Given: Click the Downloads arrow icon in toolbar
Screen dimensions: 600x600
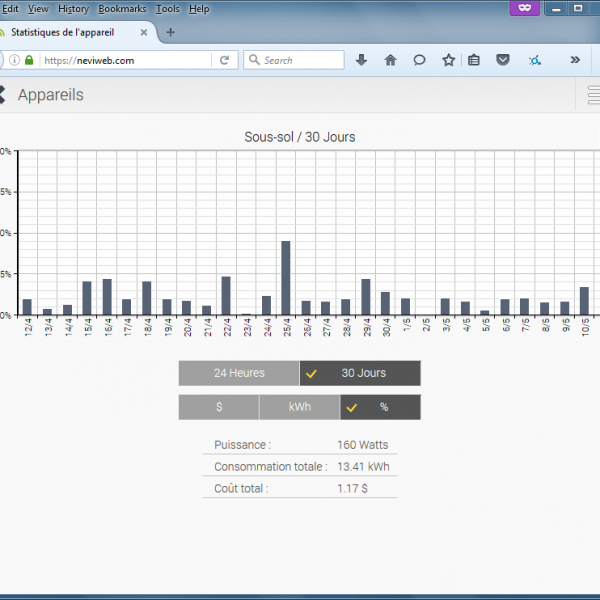Looking at the screenshot, I should (x=362, y=60).
